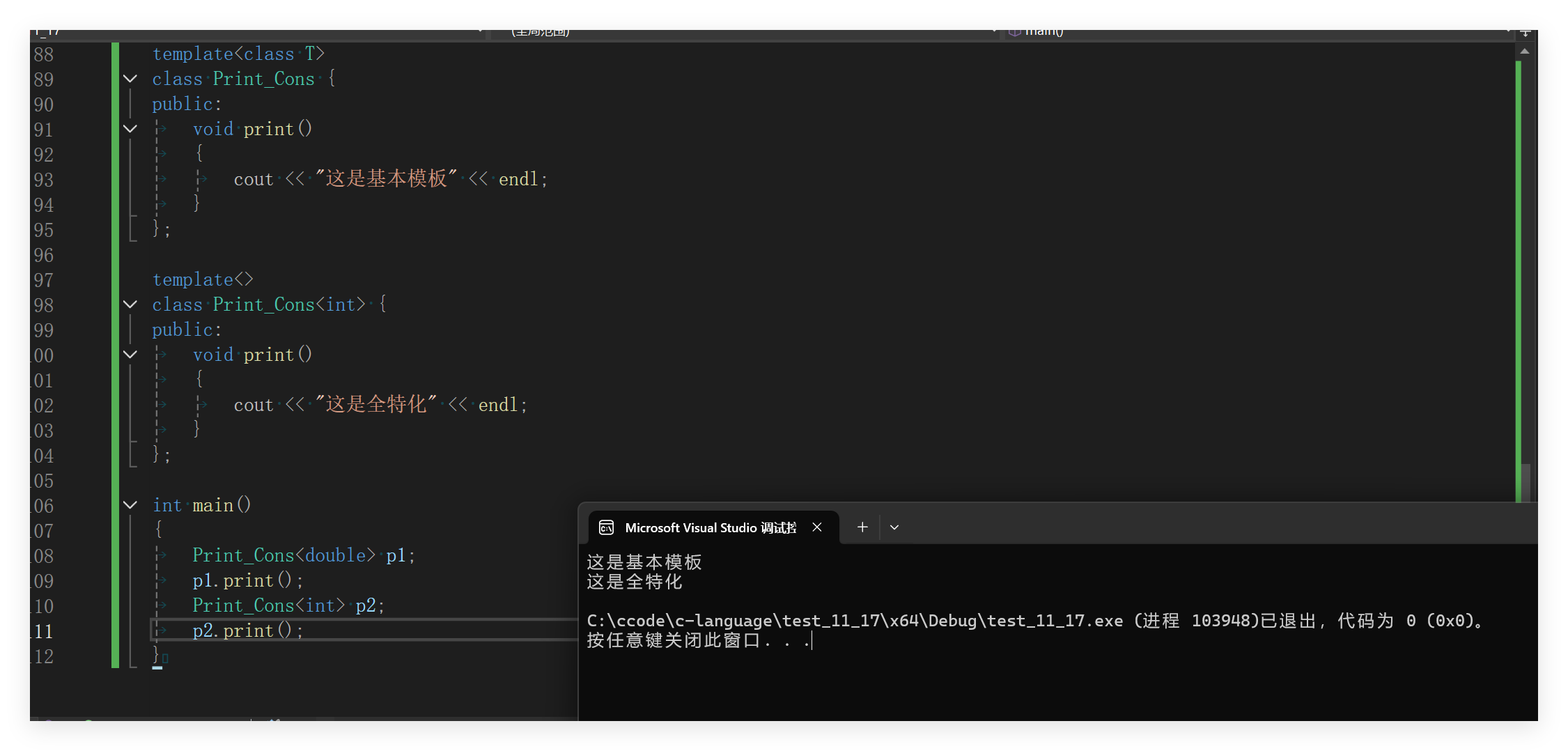
Task: Click on 'template<>' at line 97
Action: click(x=203, y=279)
